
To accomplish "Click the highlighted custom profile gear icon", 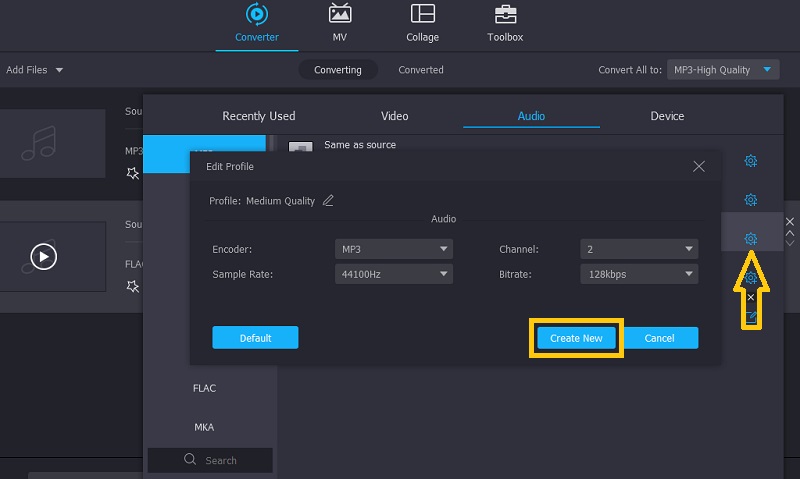I will [x=751, y=239].
